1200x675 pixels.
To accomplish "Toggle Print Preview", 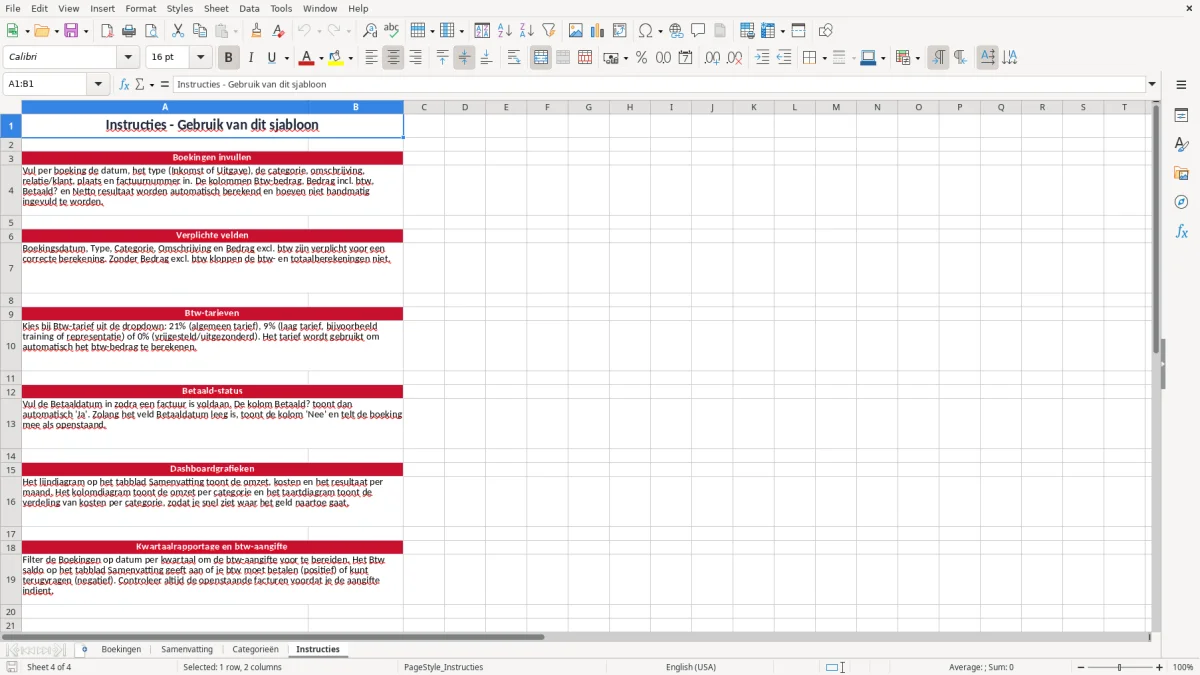I will click(151, 31).
